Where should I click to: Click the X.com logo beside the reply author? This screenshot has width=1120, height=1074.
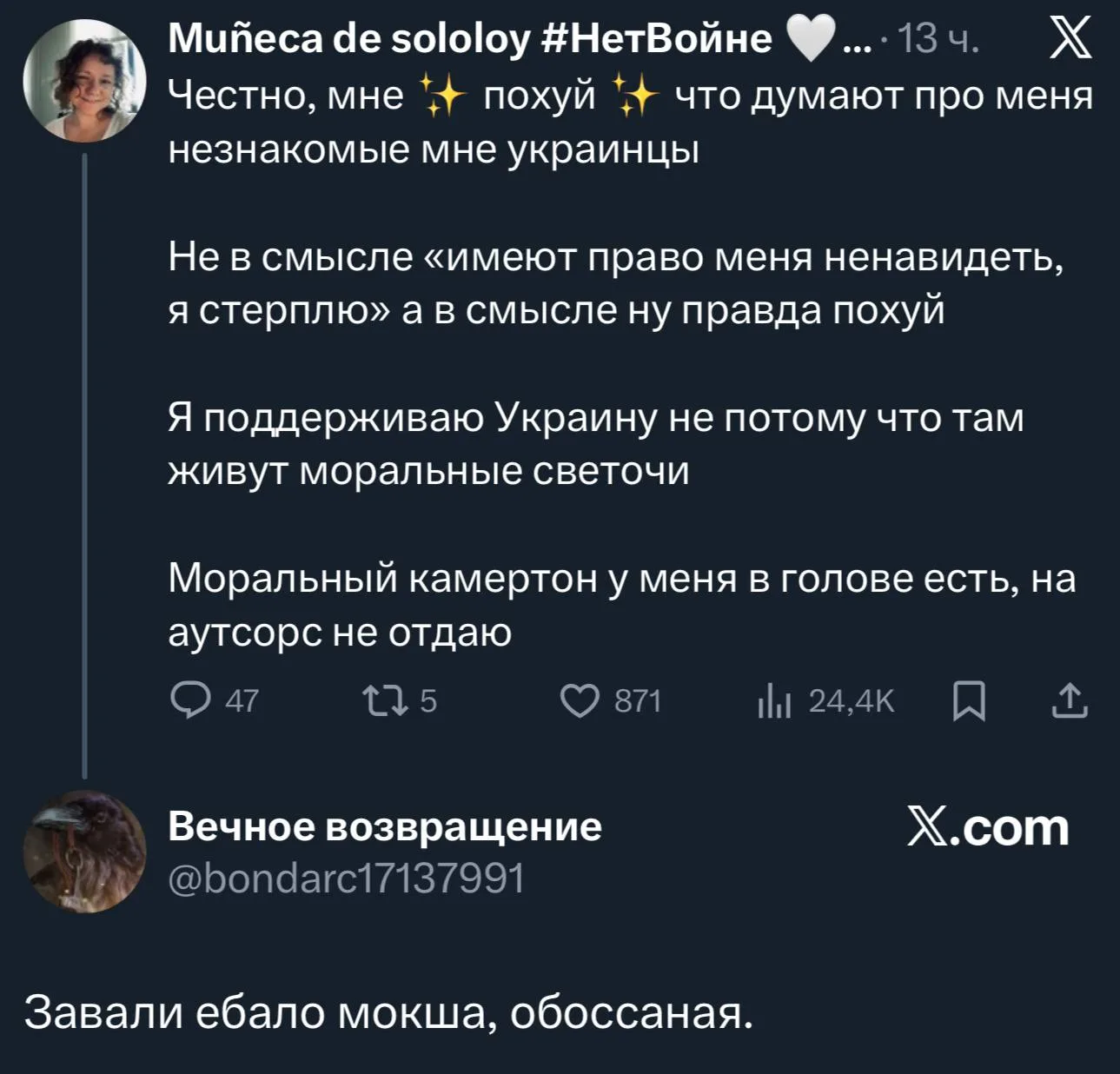click(988, 827)
